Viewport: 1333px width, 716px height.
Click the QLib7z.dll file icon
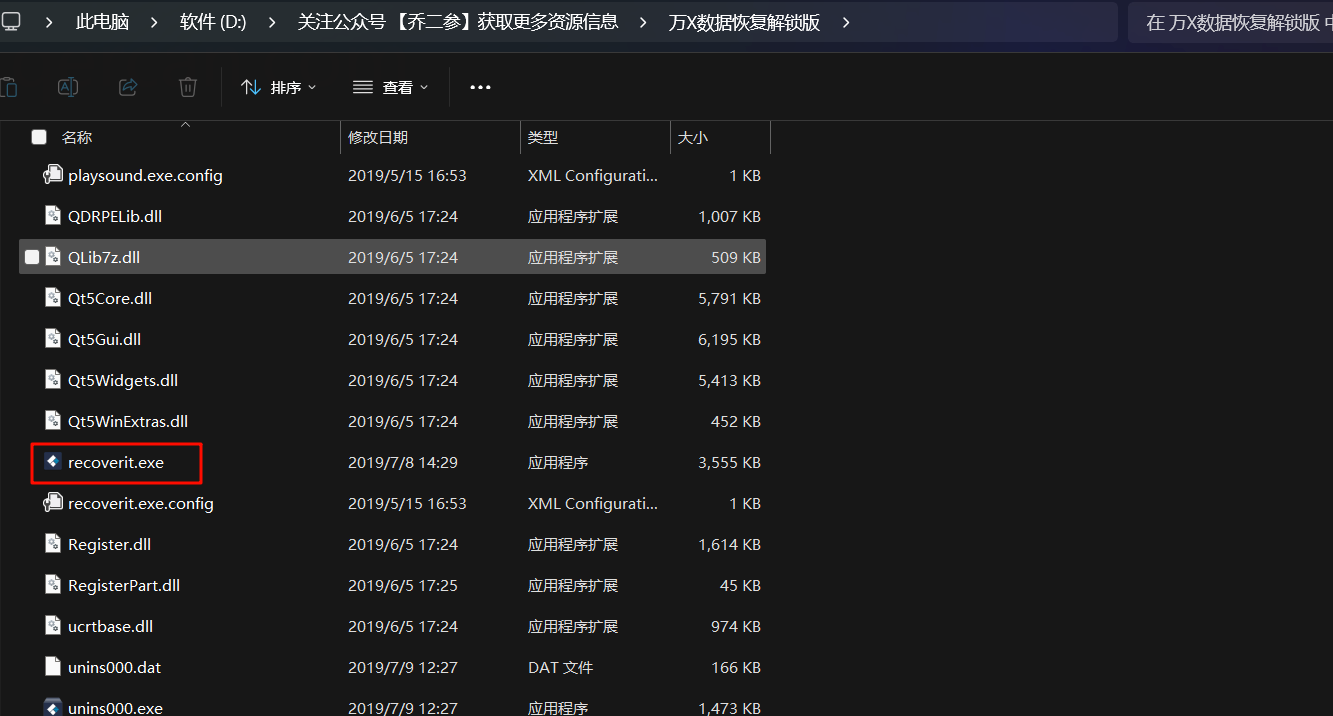point(53,257)
